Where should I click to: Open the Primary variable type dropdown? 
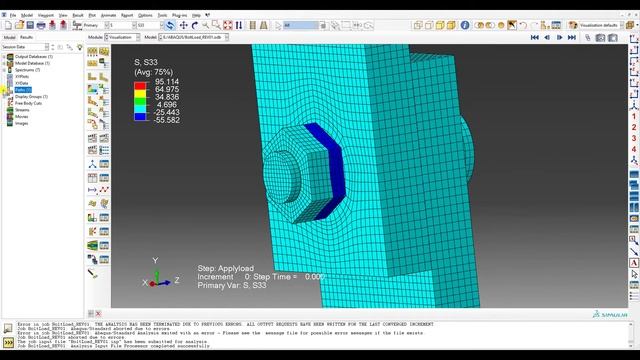point(96,25)
